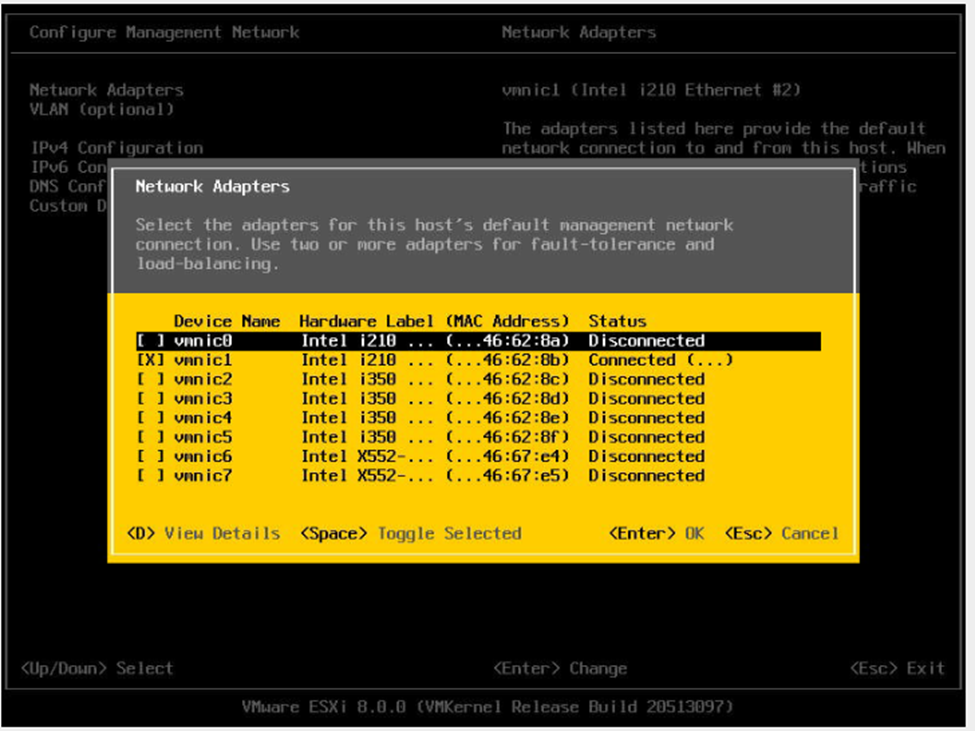Image resolution: width=975 pixels, height=731 pixels.
Task: Click <Up/Down> Select hint at the bottom
Action: pyautogui.click(x=97, y=668)
